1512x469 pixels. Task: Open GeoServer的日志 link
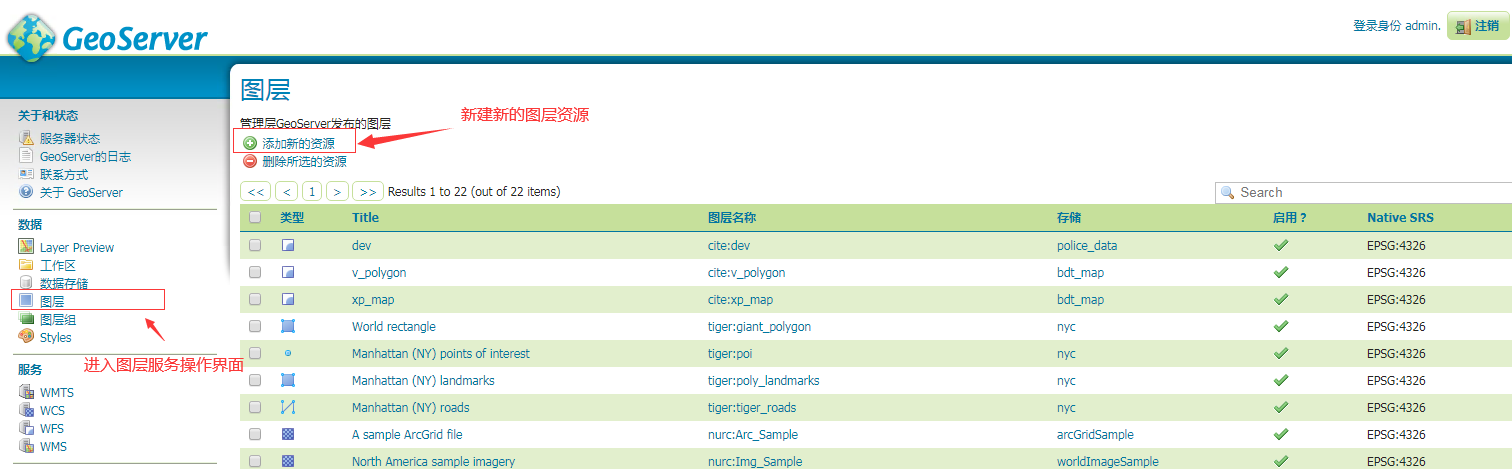(x=85, y=156)
